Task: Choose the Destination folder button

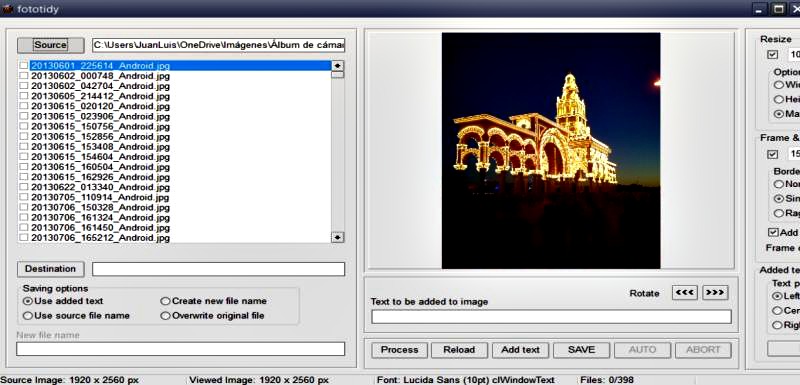Action: pos(50,269)
